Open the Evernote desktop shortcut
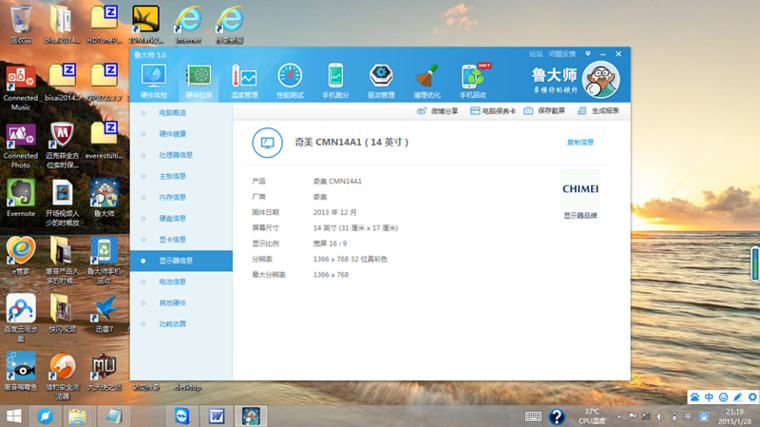 pos(20,198)
